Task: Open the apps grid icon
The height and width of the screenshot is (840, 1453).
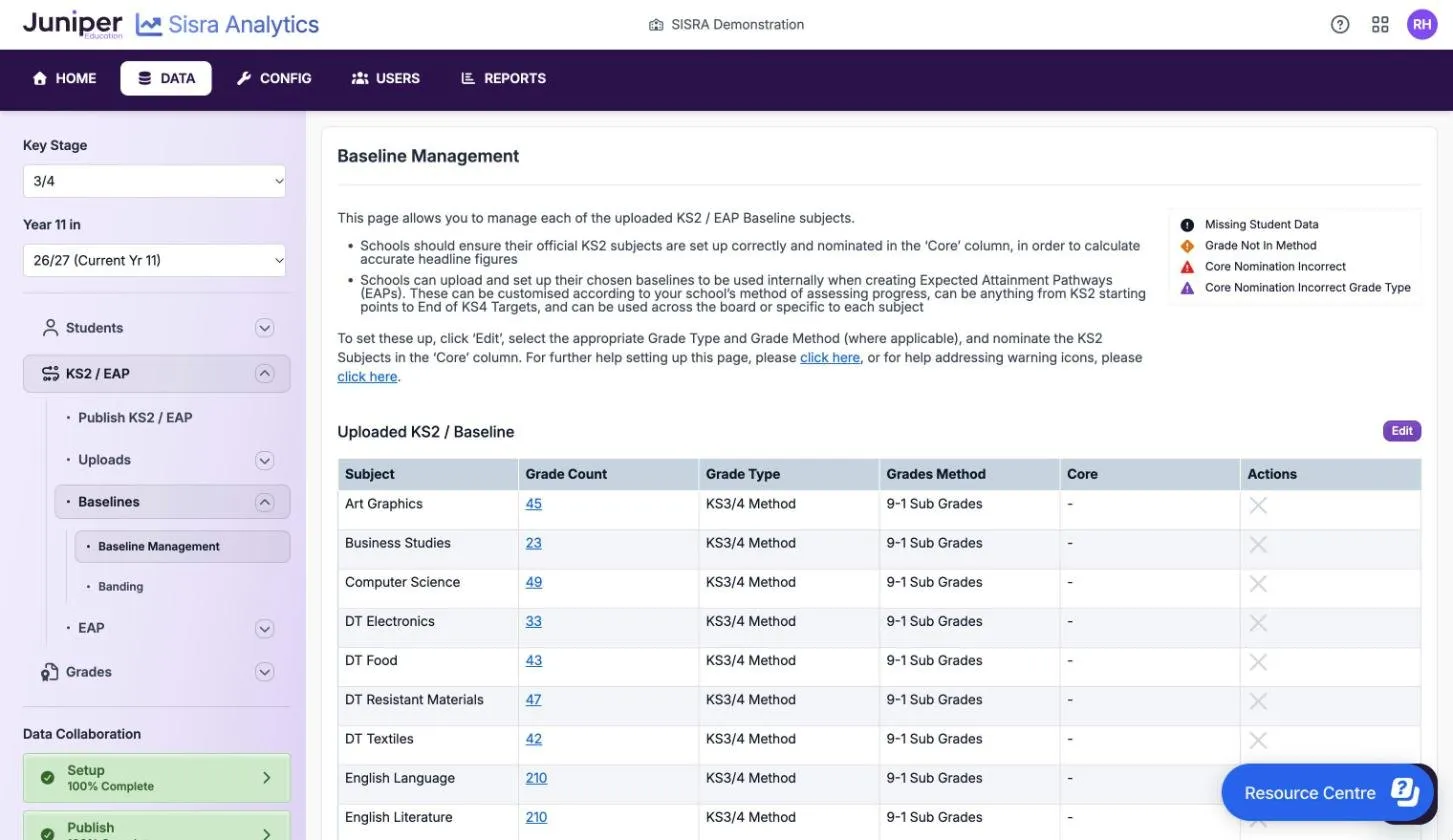Action: pos(1380,25)
